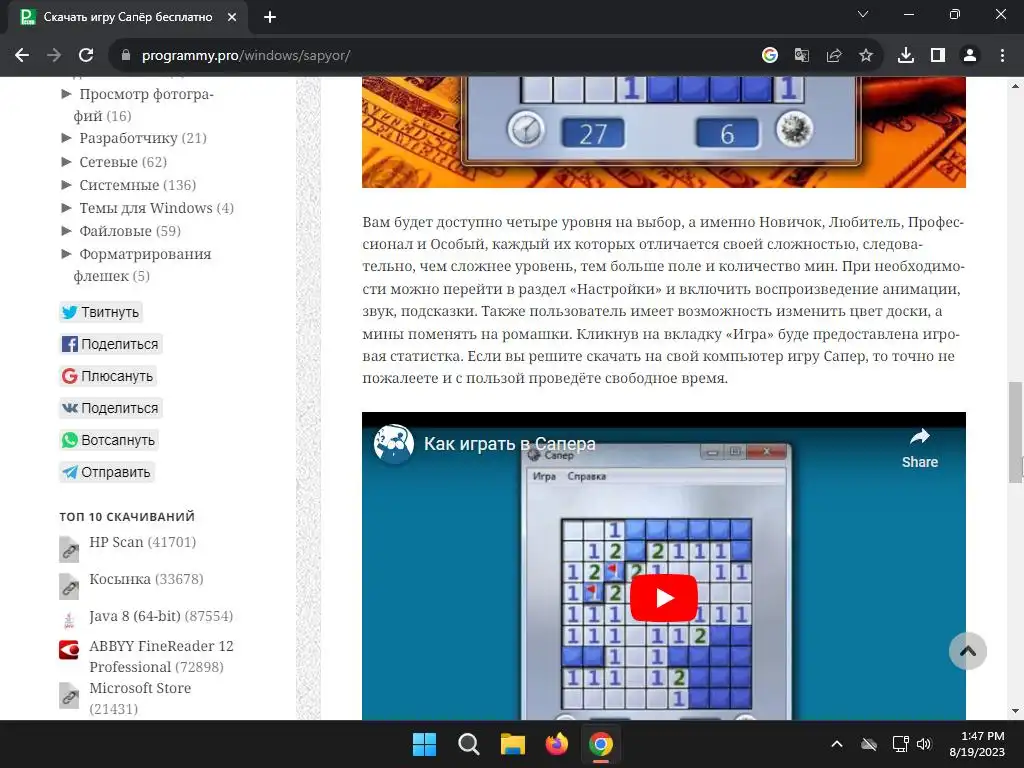Open a new tab with plus button
This screenshot has width=1024, height=768.
pyautogui.click(x=270, y=17)
